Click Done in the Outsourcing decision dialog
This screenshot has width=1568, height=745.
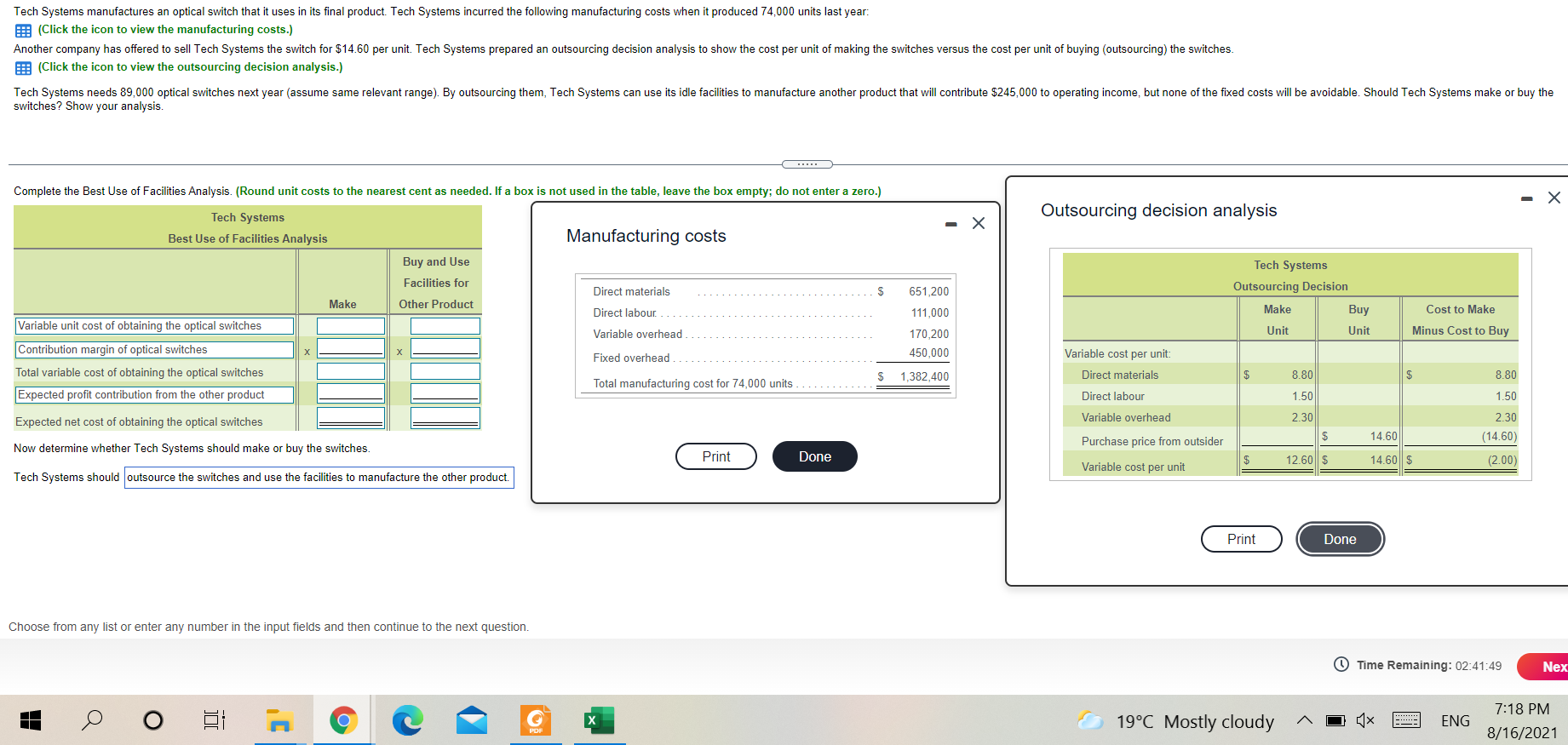[1341, 539]
